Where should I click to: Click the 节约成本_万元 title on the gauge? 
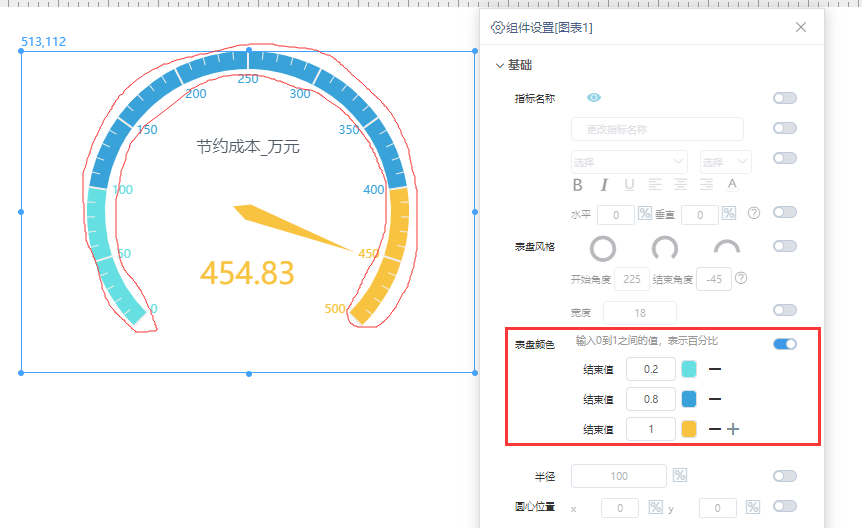click(x=248, y=146)
